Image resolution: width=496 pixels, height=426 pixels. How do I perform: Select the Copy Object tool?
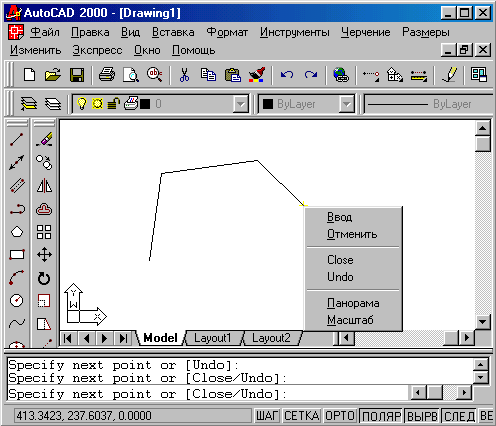[44, 162]
